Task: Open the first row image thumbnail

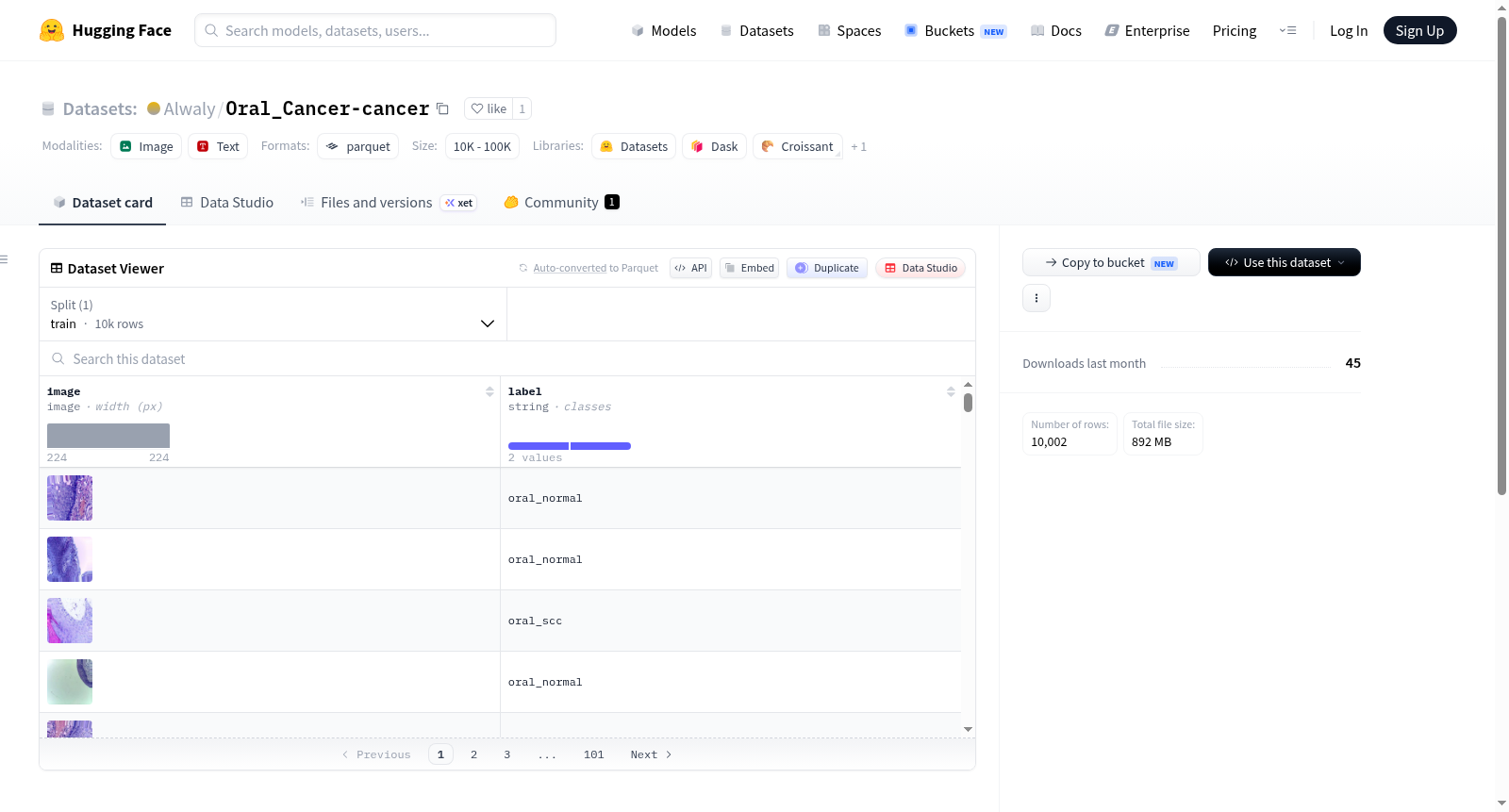Action: click(70, 498)
